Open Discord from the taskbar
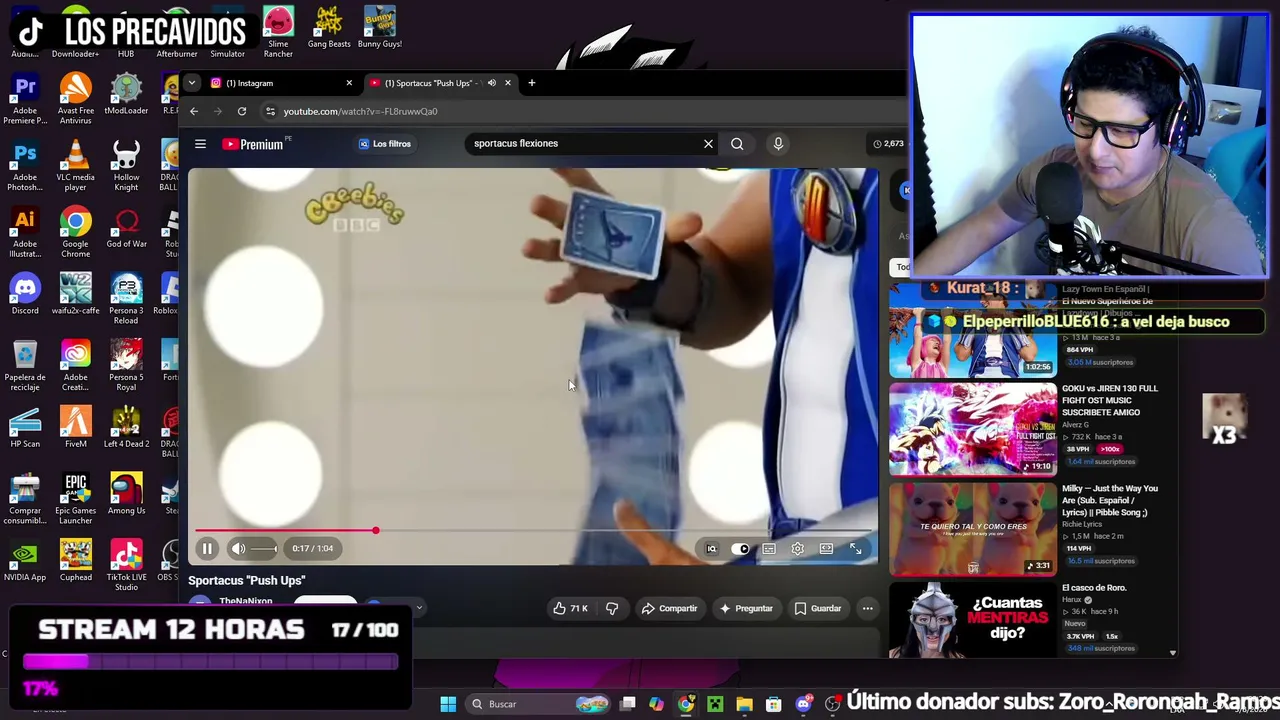This screenshot has width=1280, height=720. pos(803,704)
